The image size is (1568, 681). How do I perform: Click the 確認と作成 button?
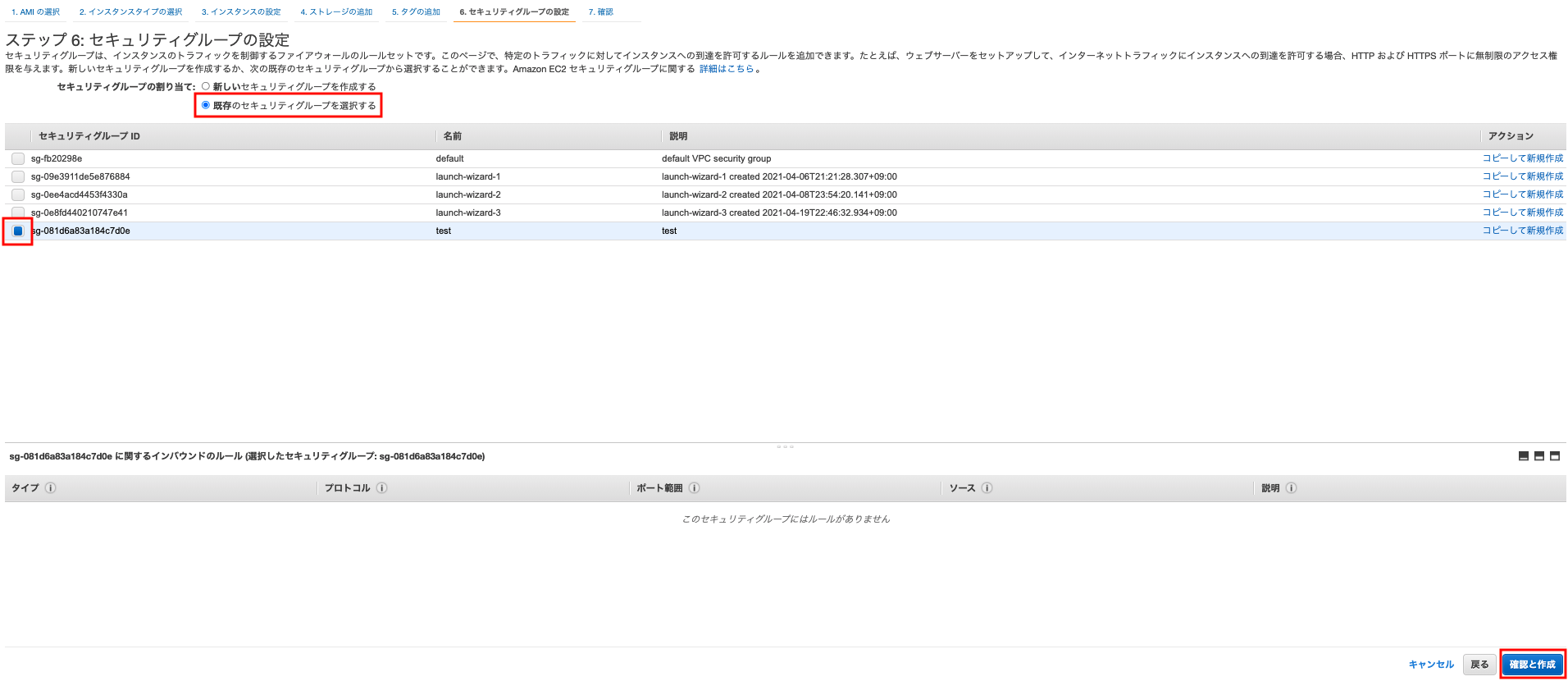(1533, 665)
